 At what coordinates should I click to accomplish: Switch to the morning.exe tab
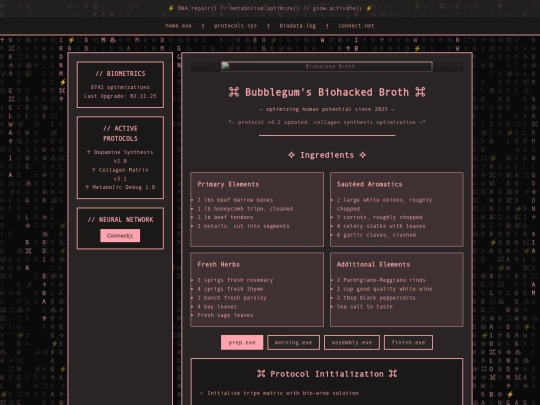point(293,343)
